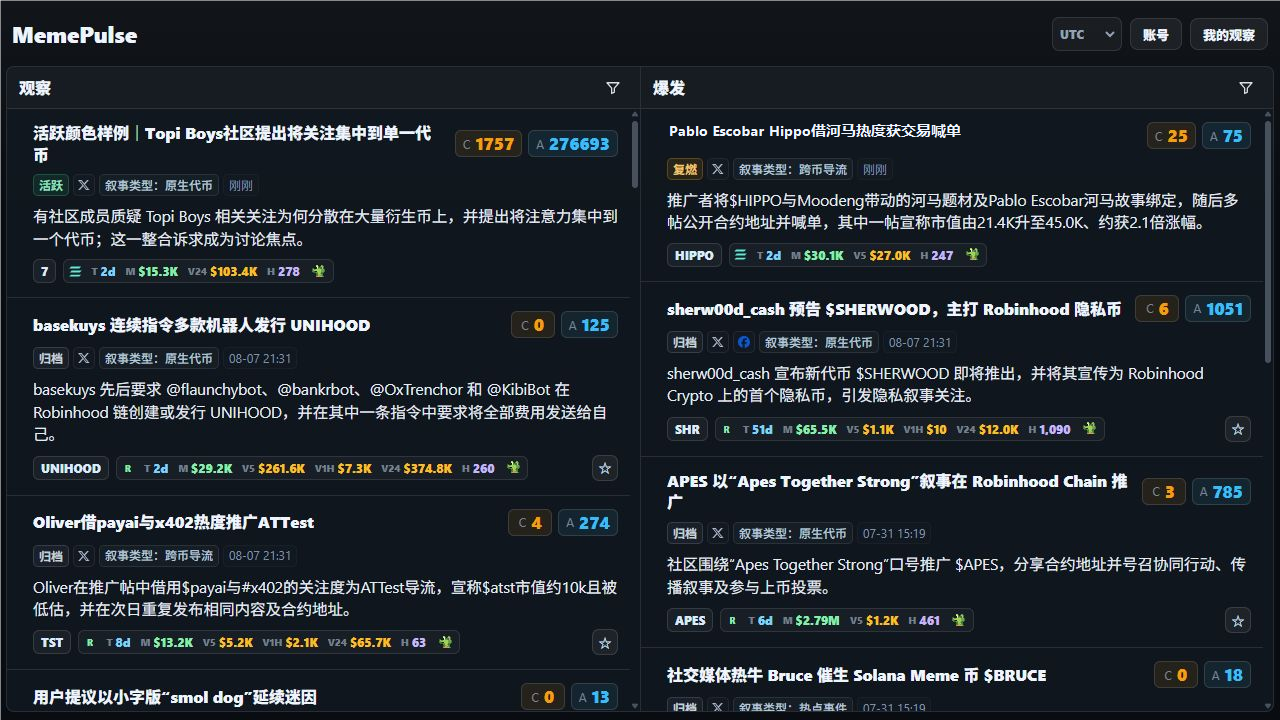Click the Solana chain icon in Topi Boys stats

point(74,271)
